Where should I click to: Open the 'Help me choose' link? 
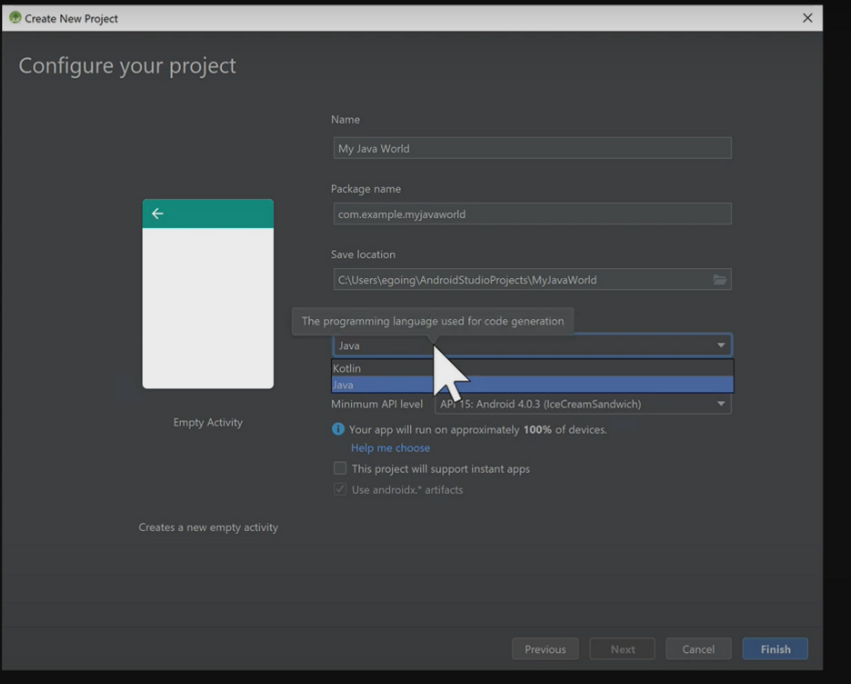[390, 448]
